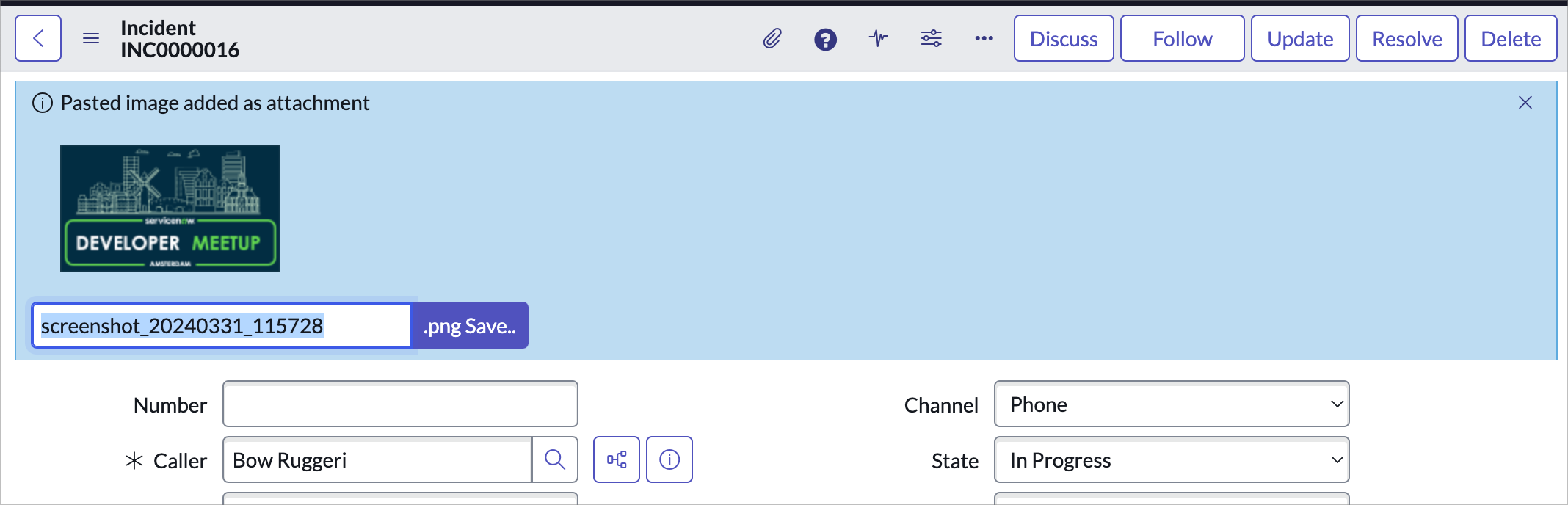The width and height of the screenshot is (1568, 505).
Task: Open the attachments paperclip icon
Action: click(772, 38)
